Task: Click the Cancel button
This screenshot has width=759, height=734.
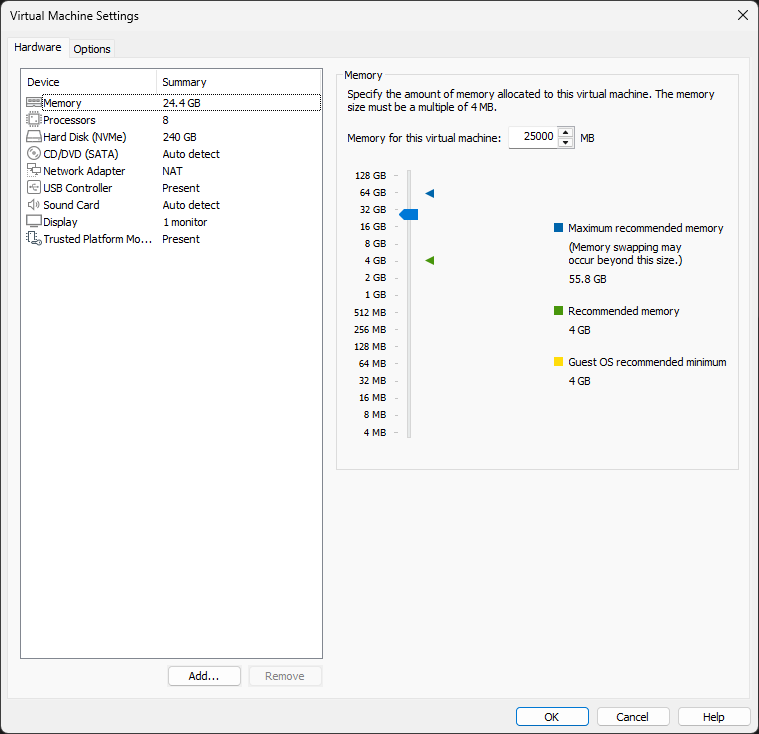Action: click(633, 717)
